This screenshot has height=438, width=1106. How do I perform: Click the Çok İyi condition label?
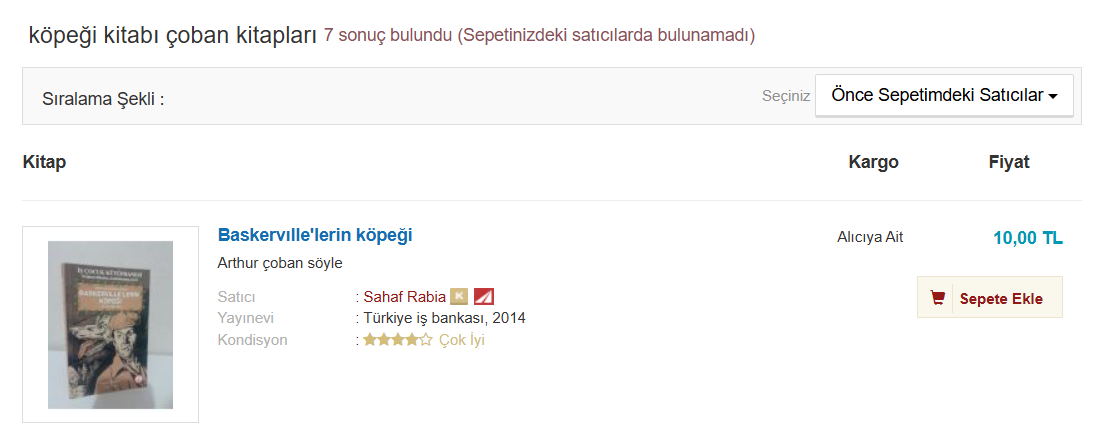[462, 340]
